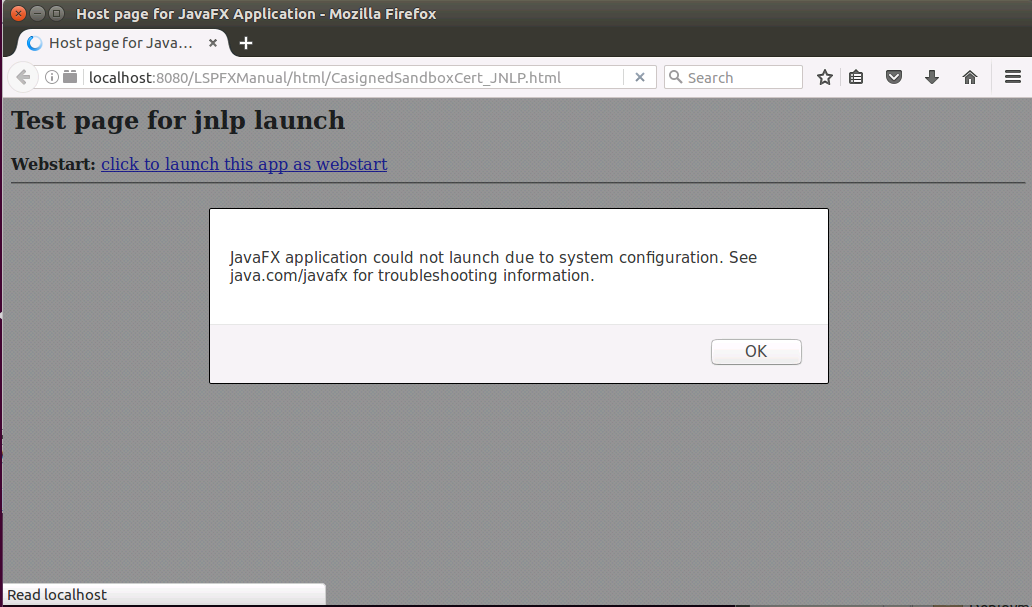Show site information via the info icon
1032x607 pixels.
pos(52,77)
